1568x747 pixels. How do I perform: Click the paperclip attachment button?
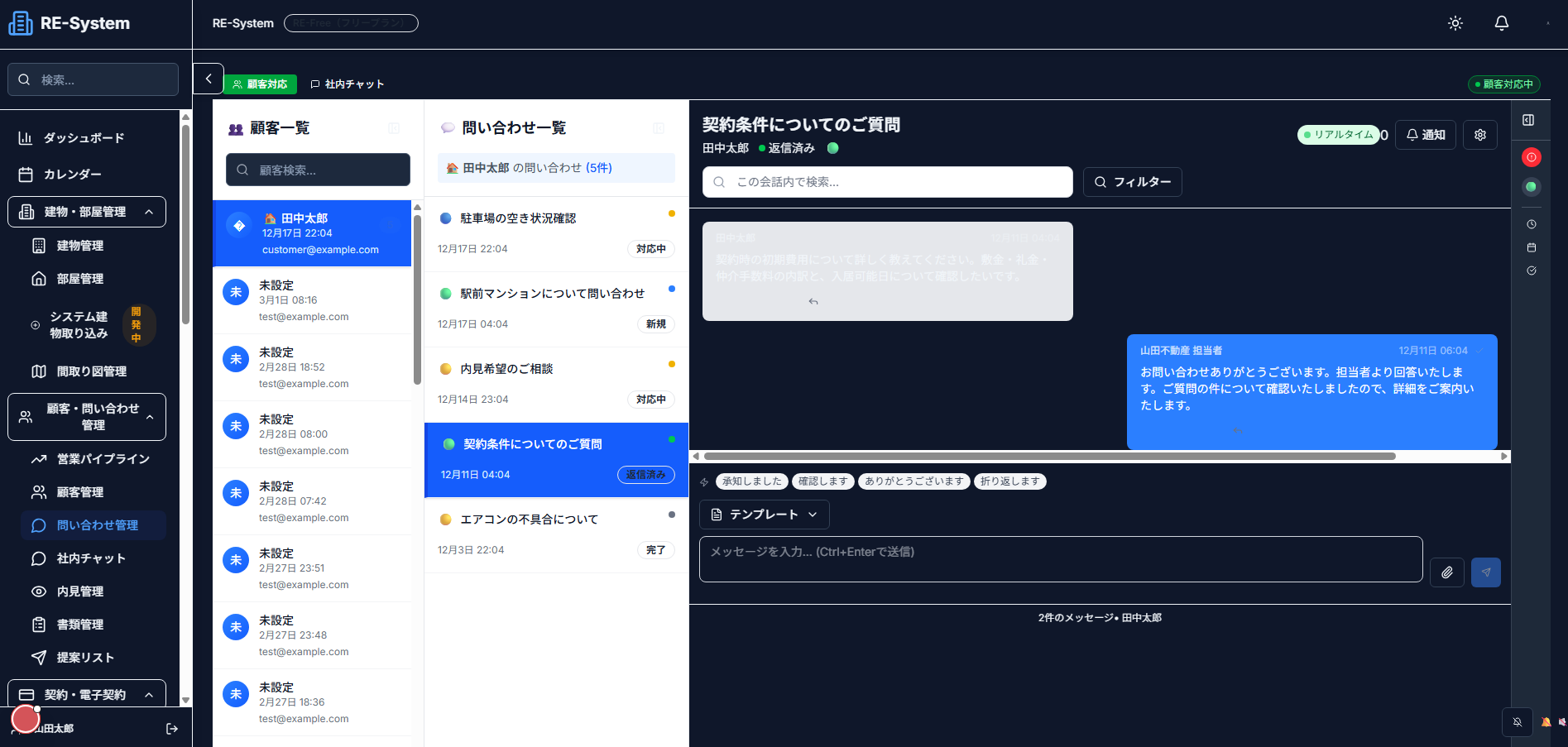(1447, 572)
